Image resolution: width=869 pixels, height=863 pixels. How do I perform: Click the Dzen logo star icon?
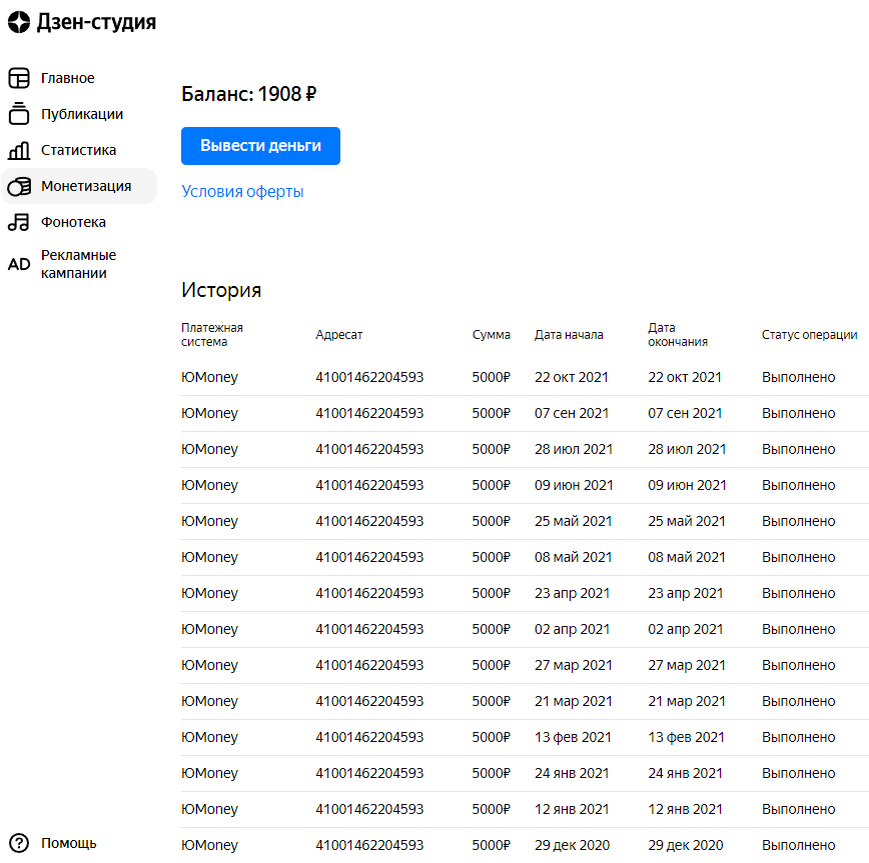coord(19,22)
